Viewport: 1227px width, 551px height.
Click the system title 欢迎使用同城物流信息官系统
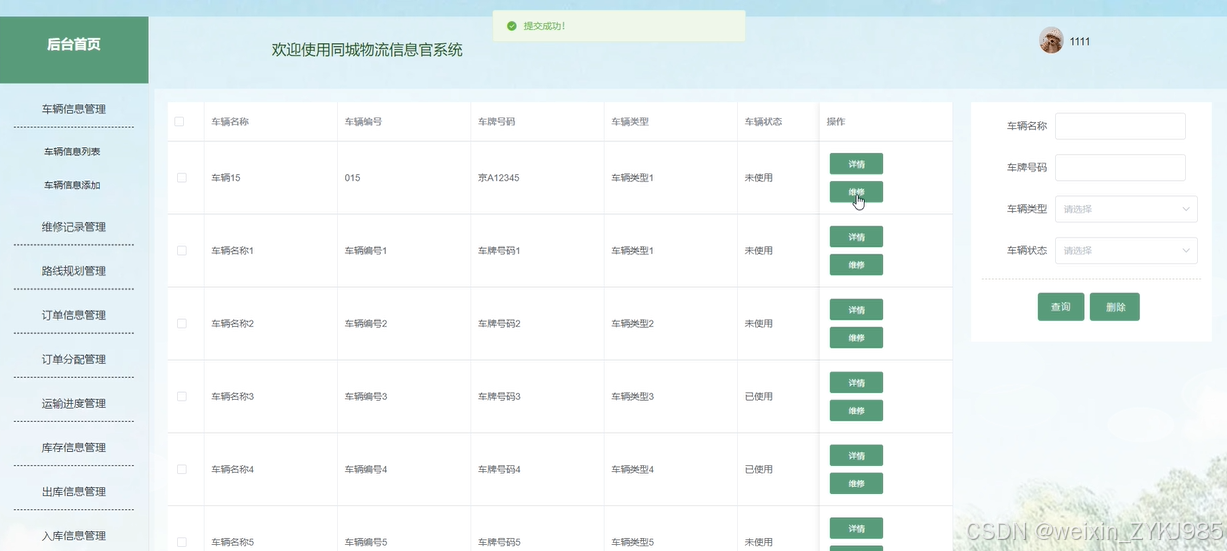[367, 50]
